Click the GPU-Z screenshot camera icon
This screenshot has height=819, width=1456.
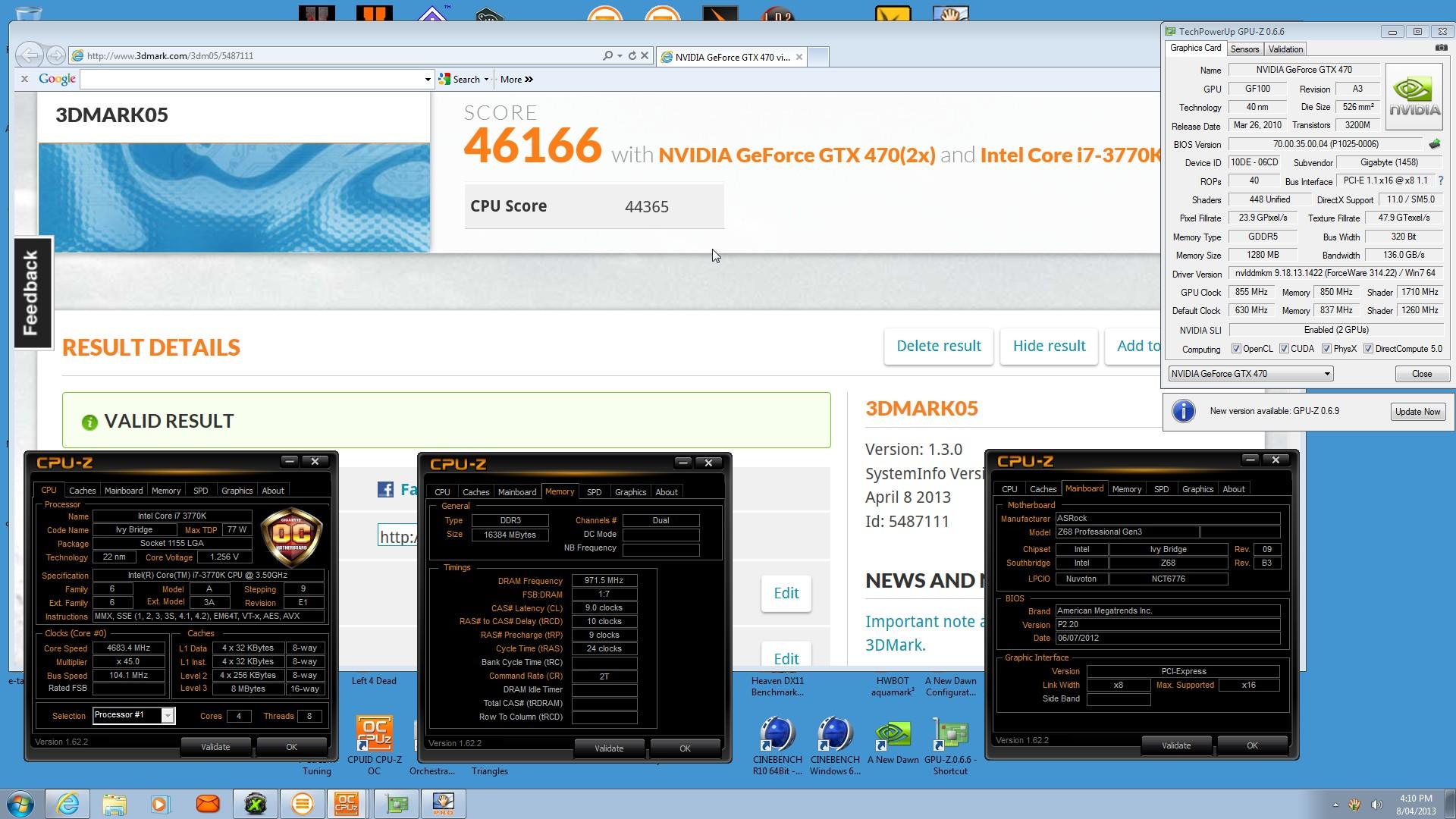[x=1441, y=48]
